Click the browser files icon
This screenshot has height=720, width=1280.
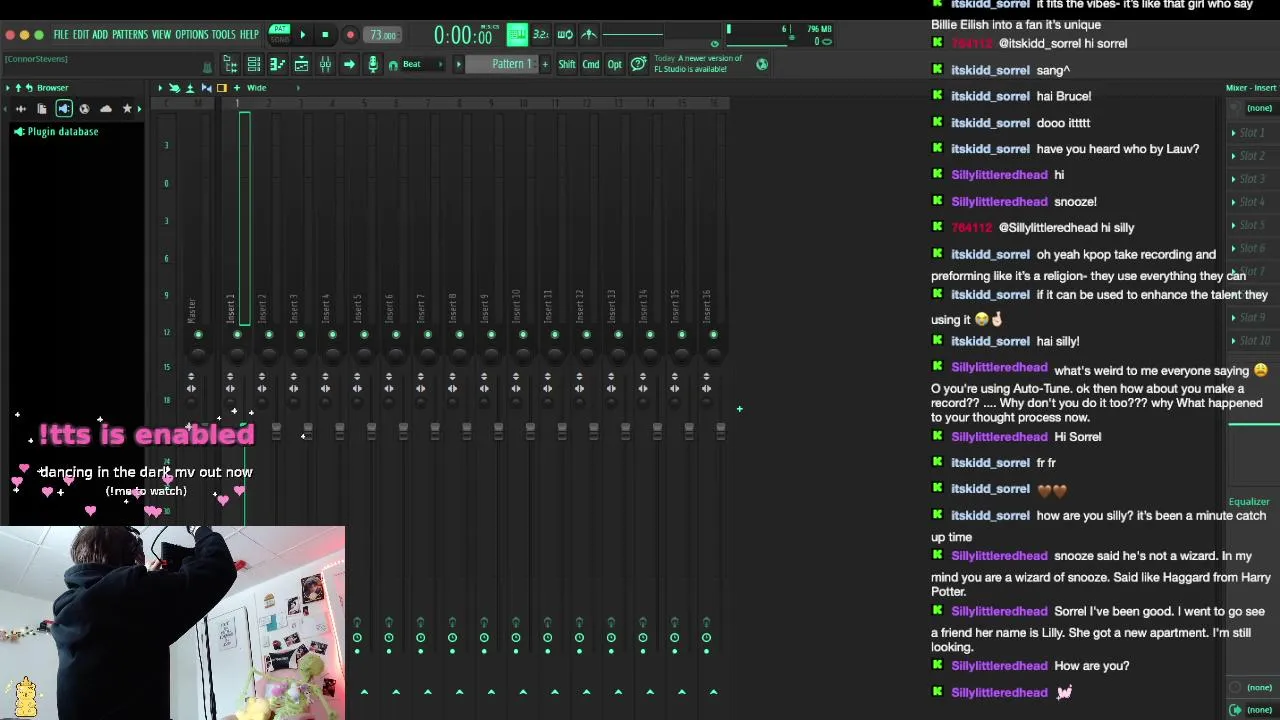[42, 108]
